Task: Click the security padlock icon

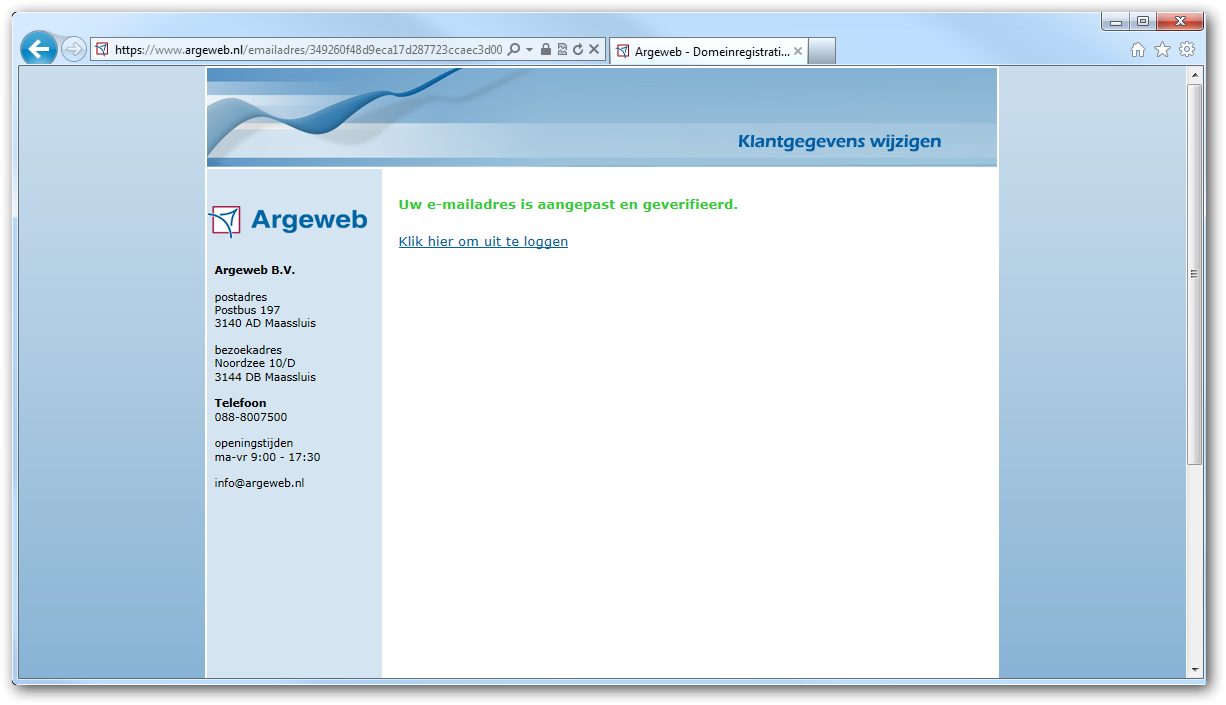Action: click(x=546, y=49)
